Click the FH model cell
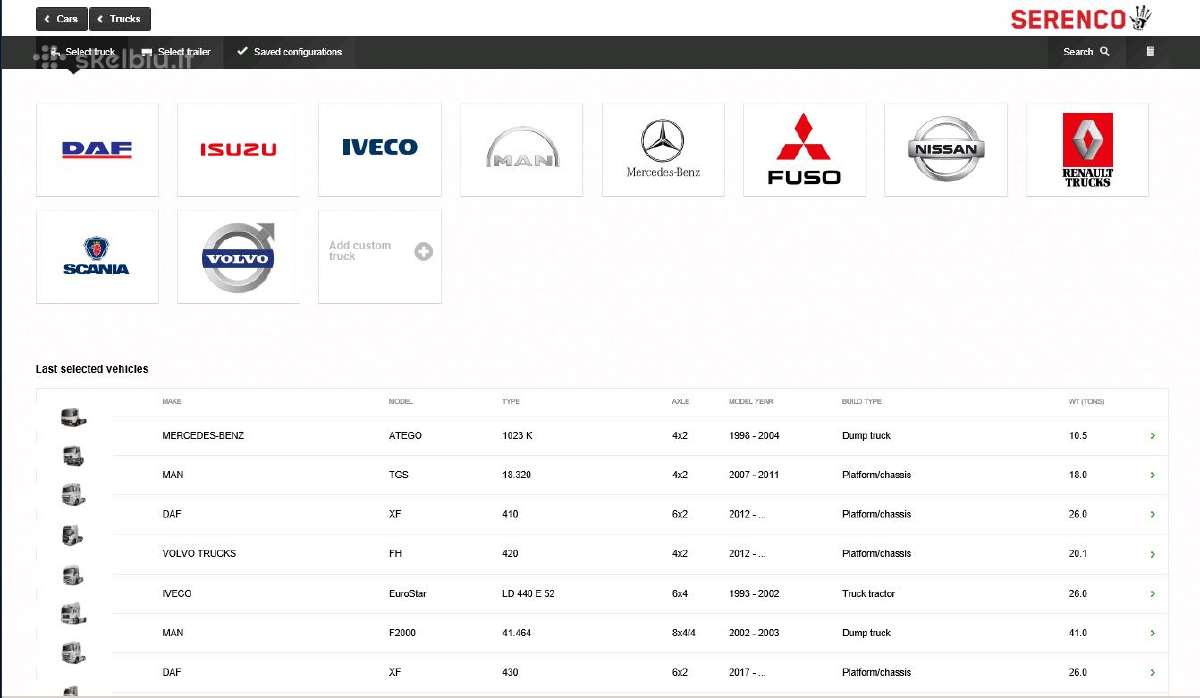This screenshot has height=698, width=1200. tap(395, 554)
